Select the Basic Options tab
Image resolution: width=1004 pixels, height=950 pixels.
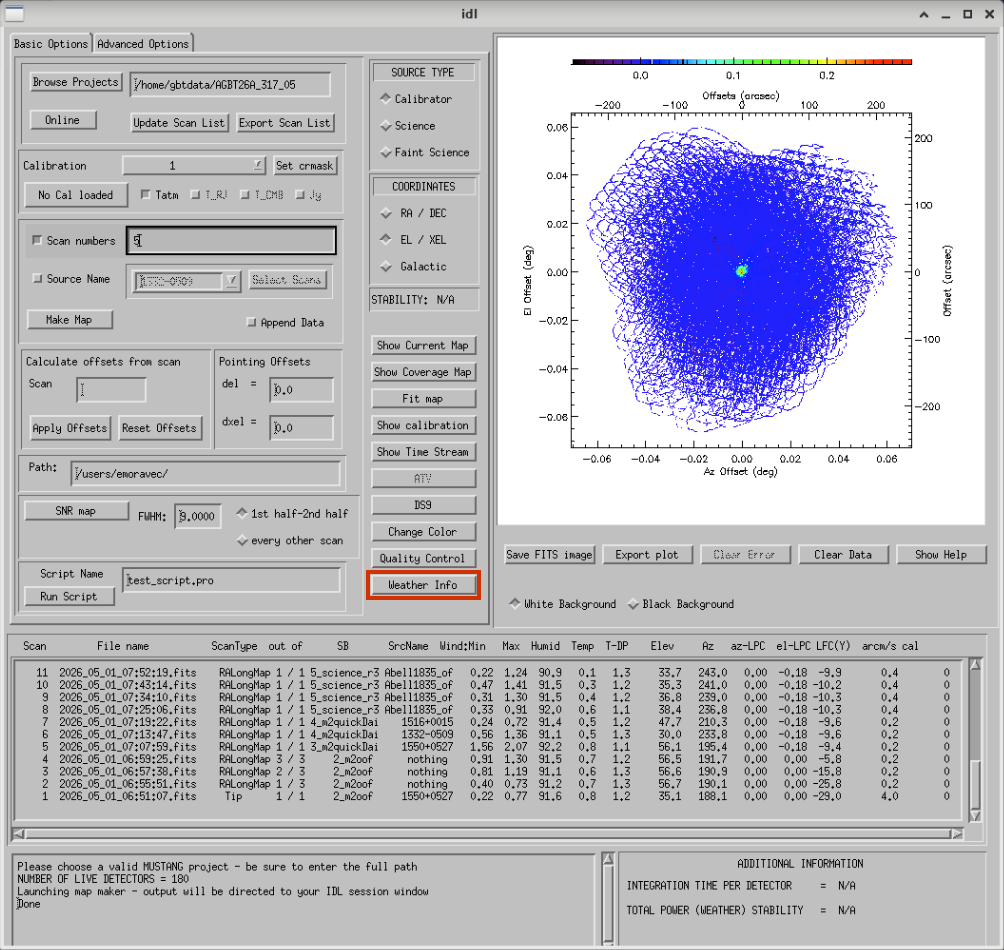[x=51, y=44]
